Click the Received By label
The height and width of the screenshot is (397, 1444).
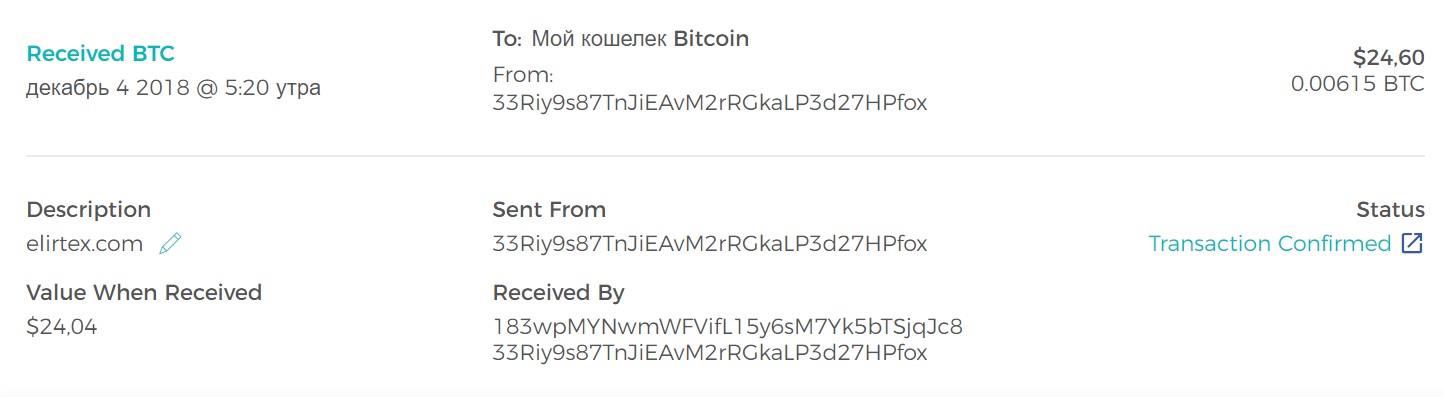(558, 293)
